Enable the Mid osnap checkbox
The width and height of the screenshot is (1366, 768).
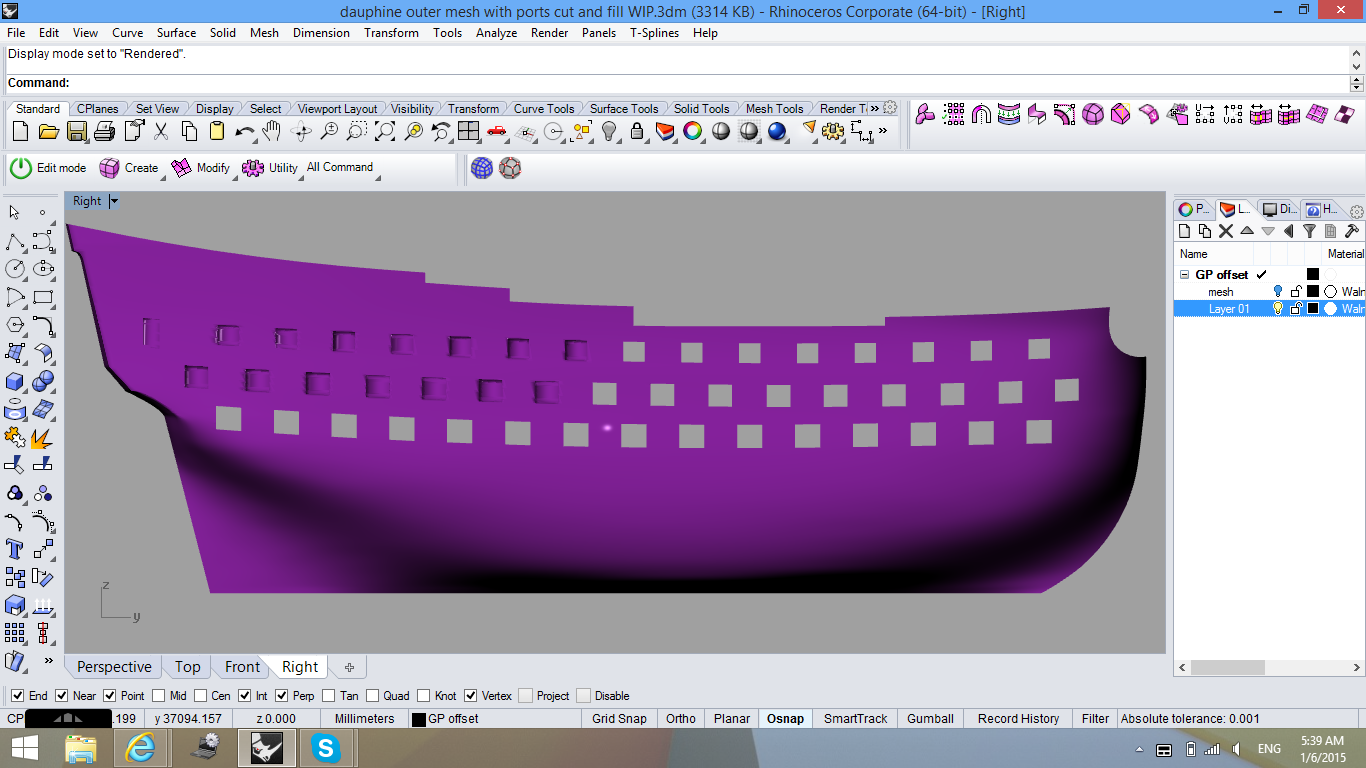click(158, 696)
